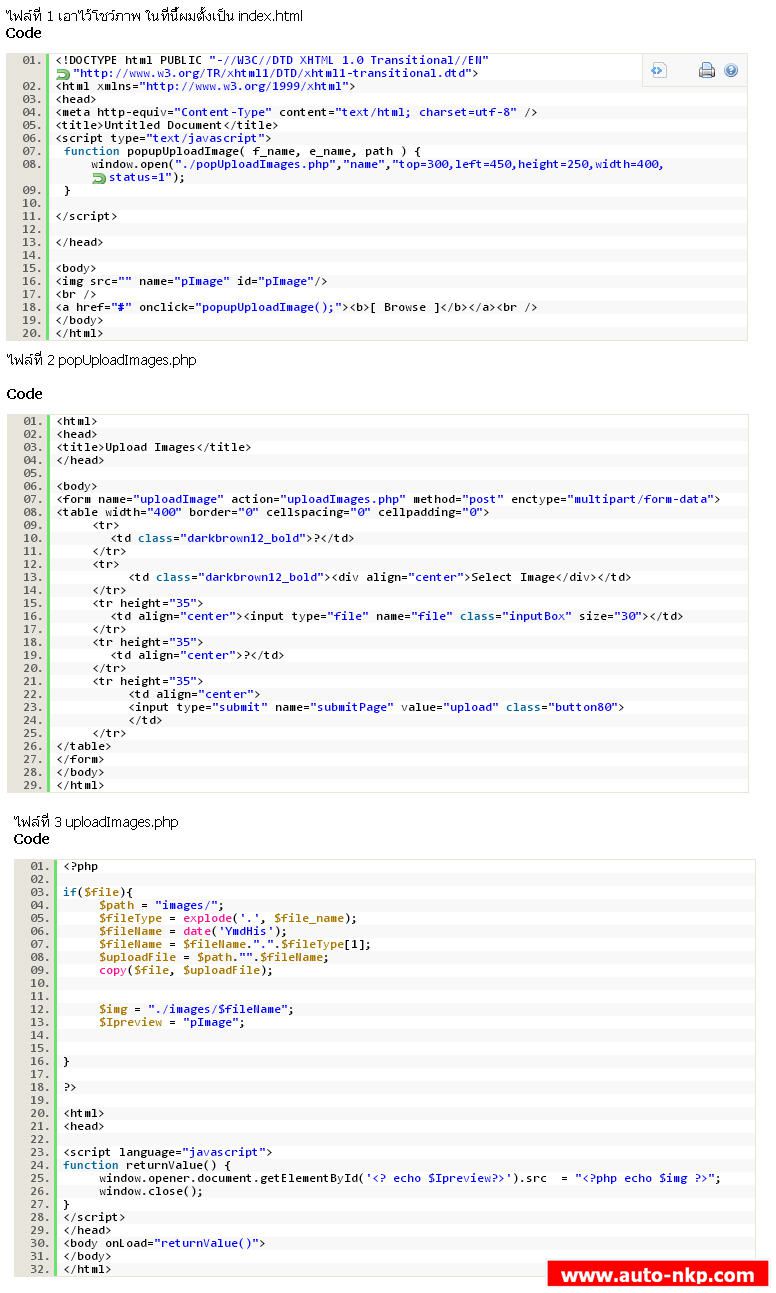Click the form name uploadImage line
Screen dimensions: 776x1293
tap(388, 499)
